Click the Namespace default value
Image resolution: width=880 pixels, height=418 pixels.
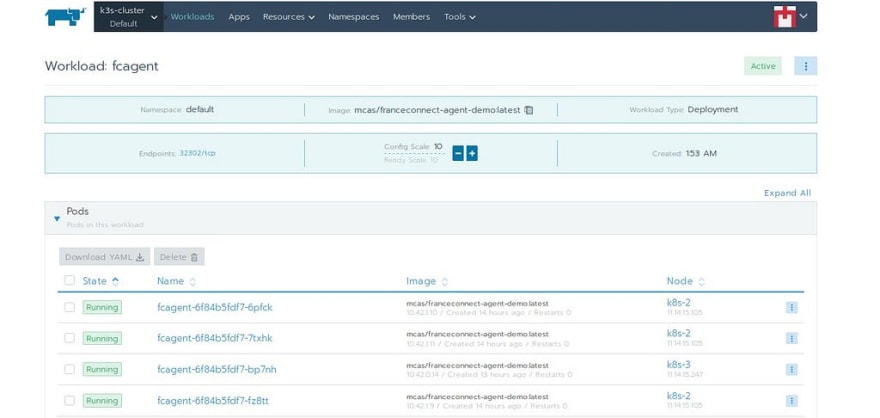[200, 110]
